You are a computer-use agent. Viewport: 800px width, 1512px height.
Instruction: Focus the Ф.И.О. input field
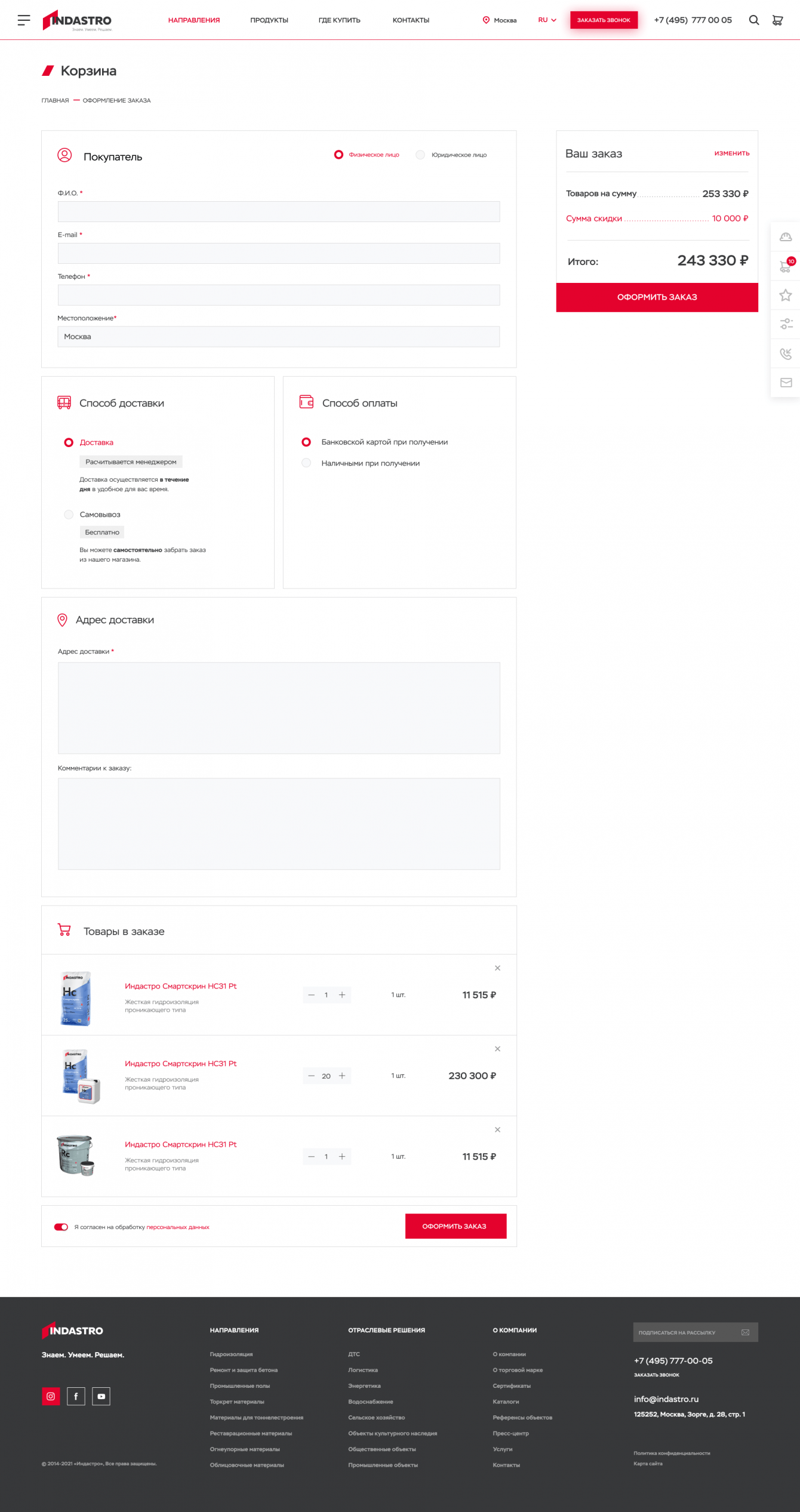click(x=279, y=212)
